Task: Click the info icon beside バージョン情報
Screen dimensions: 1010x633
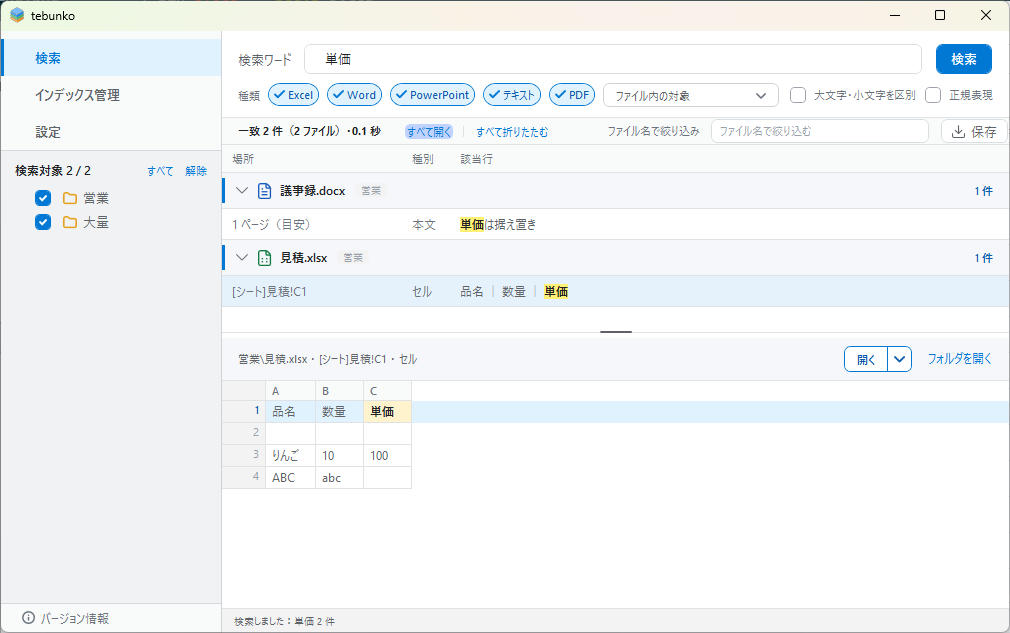Action: click(x=28, y=618)
